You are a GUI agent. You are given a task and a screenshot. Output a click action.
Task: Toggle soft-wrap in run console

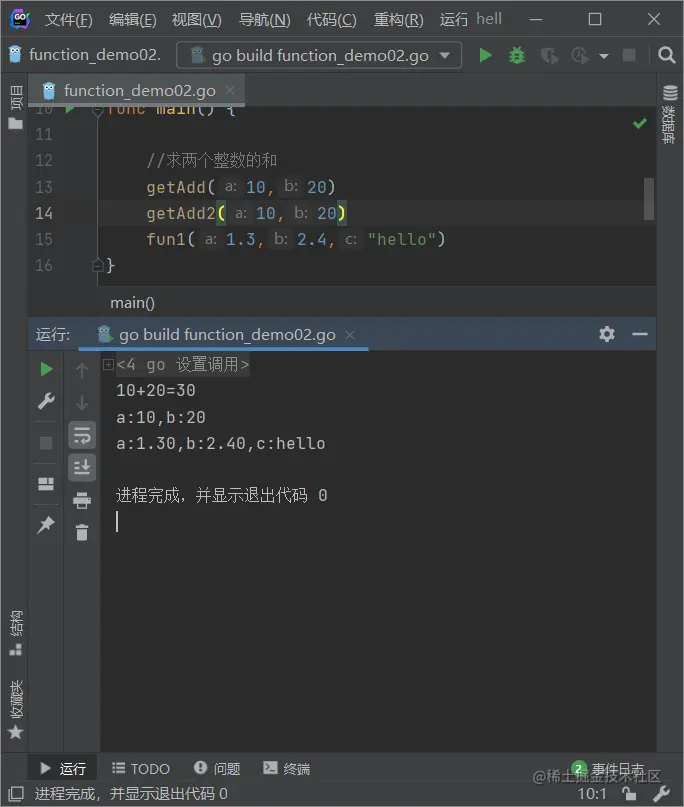tap(82, 435)
